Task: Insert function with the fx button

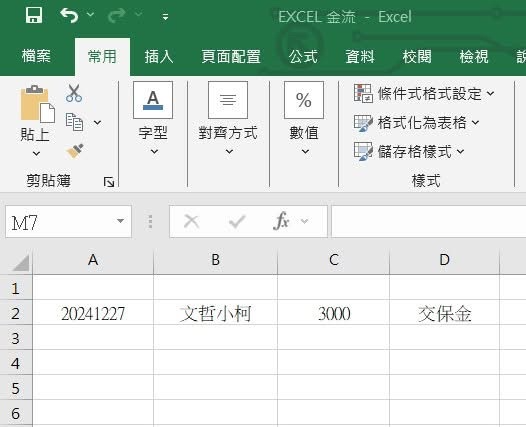Action: tap(281, 221)
